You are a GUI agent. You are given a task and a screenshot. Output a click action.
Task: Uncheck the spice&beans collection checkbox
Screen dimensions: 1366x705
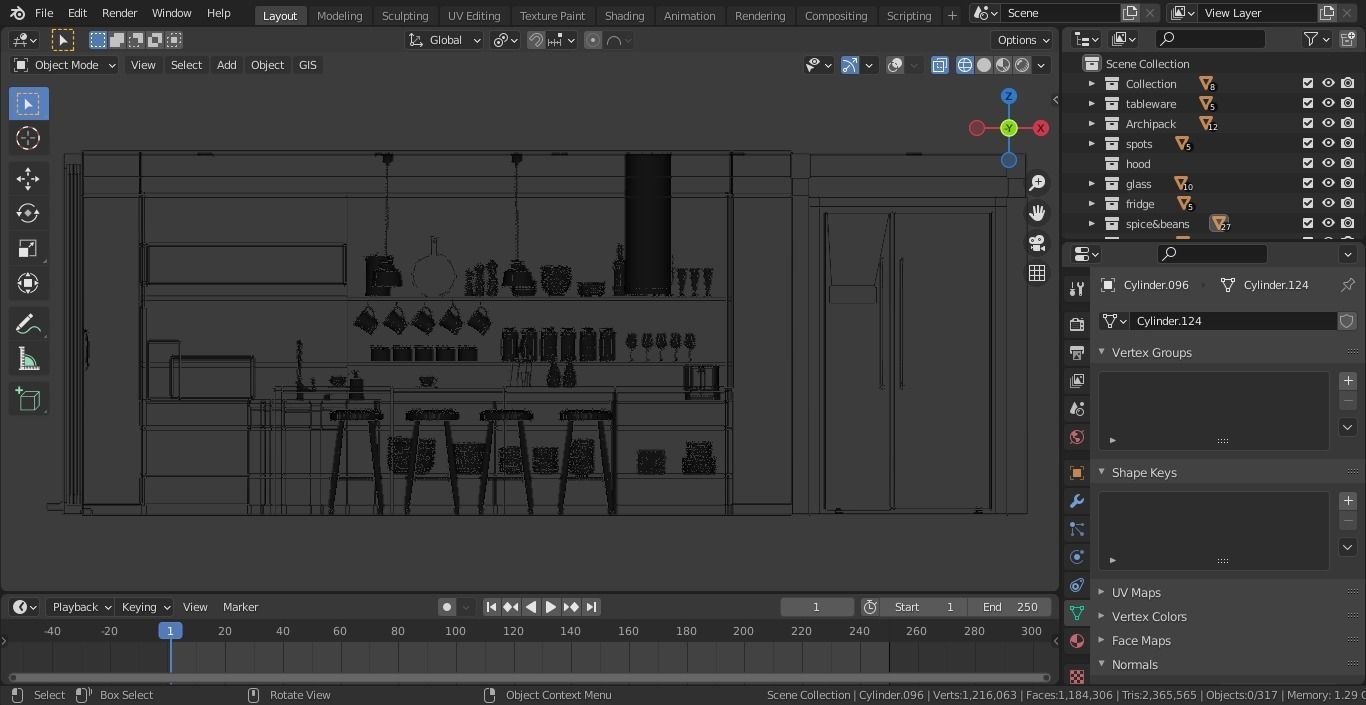coord(1308,224)
